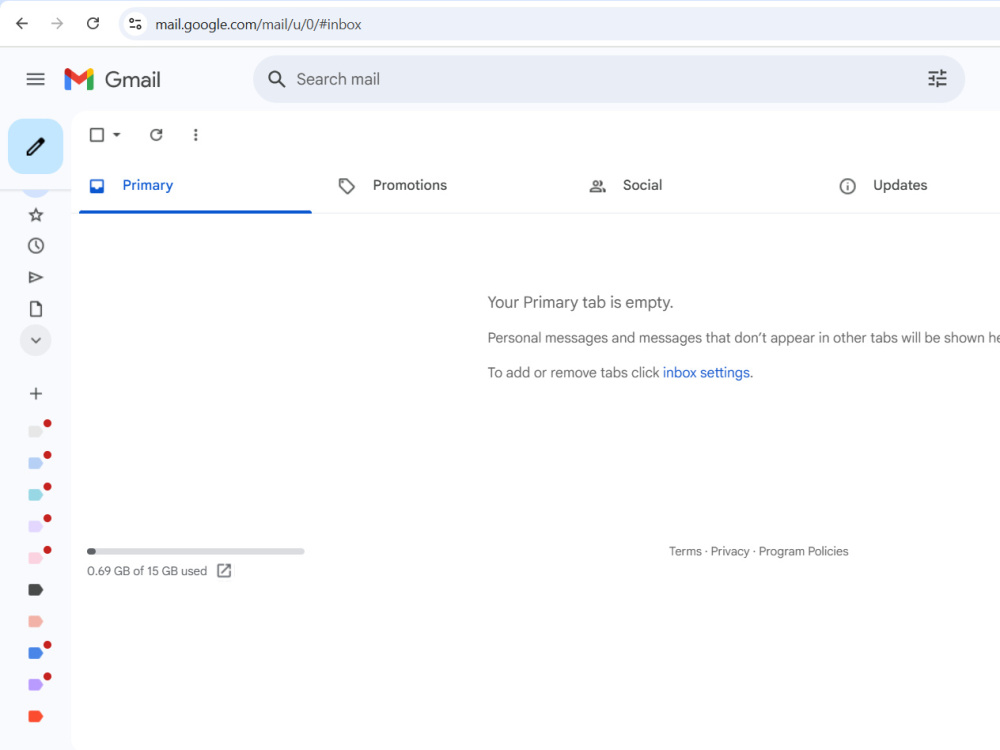Open the bright orange-red label
The image size is (1000, 750).
pyautogui.click(x=36, y=716)
